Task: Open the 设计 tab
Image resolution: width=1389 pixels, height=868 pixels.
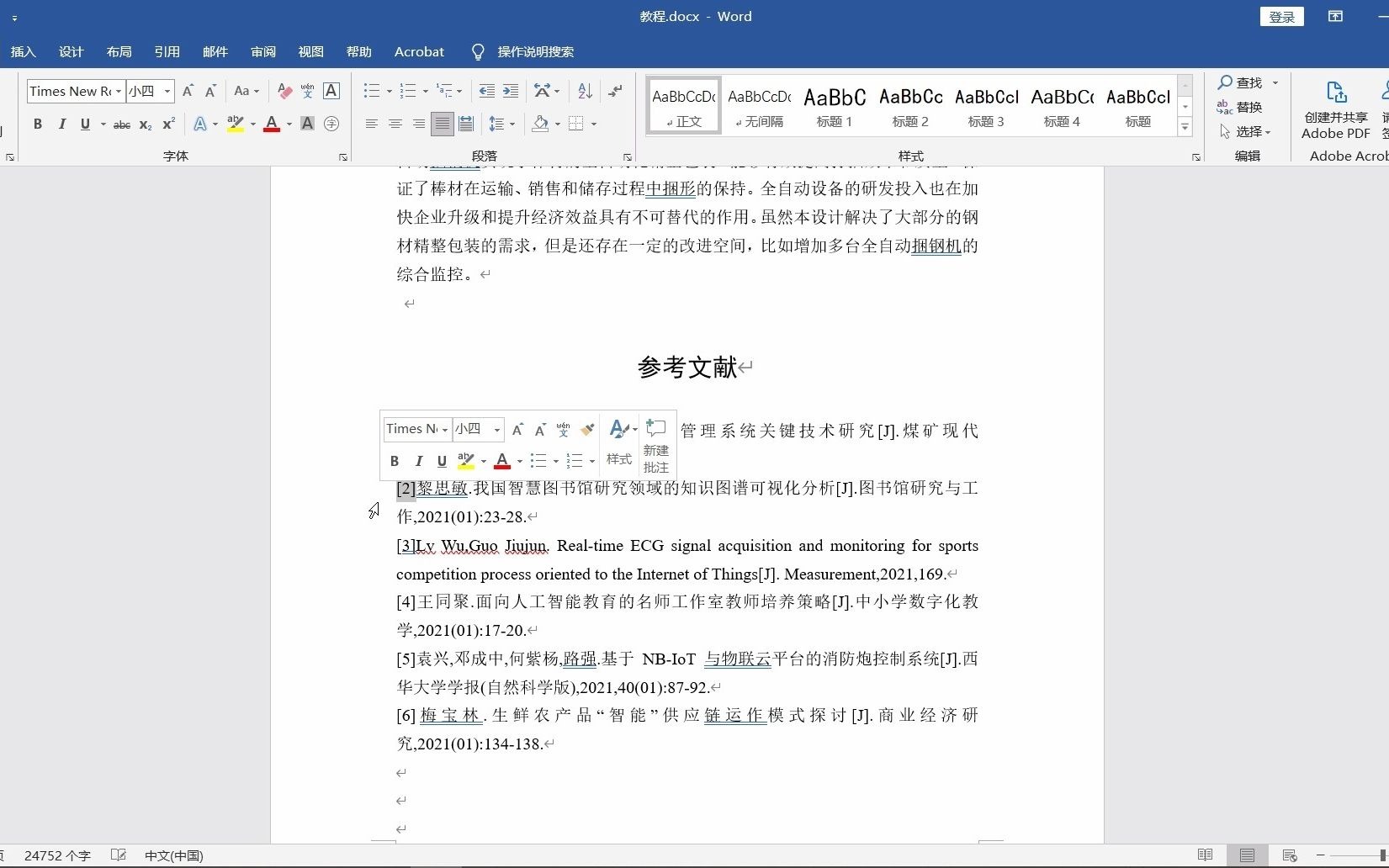Action: (72, 52)
